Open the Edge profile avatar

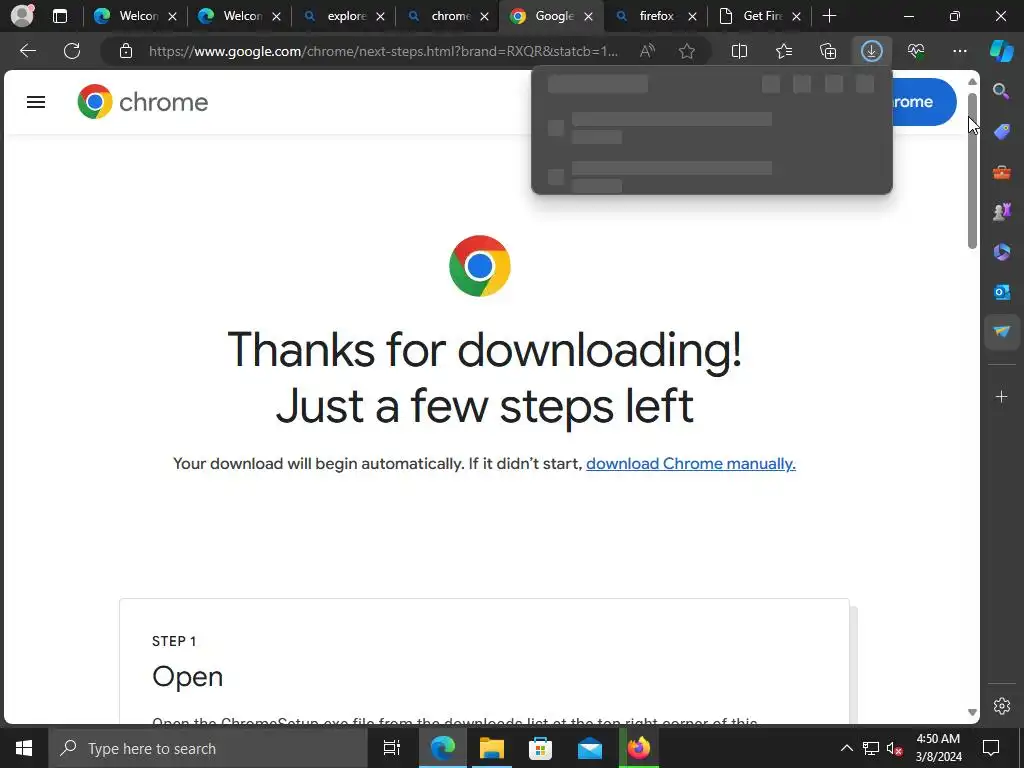coord(22,16)
